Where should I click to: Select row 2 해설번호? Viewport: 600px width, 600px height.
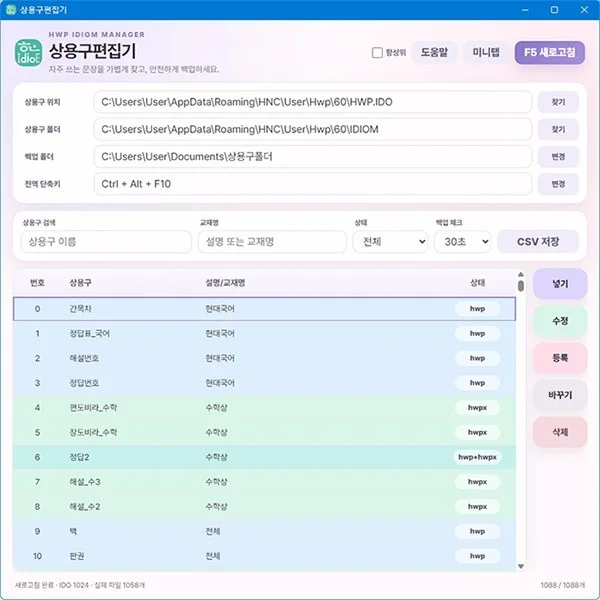264,358
